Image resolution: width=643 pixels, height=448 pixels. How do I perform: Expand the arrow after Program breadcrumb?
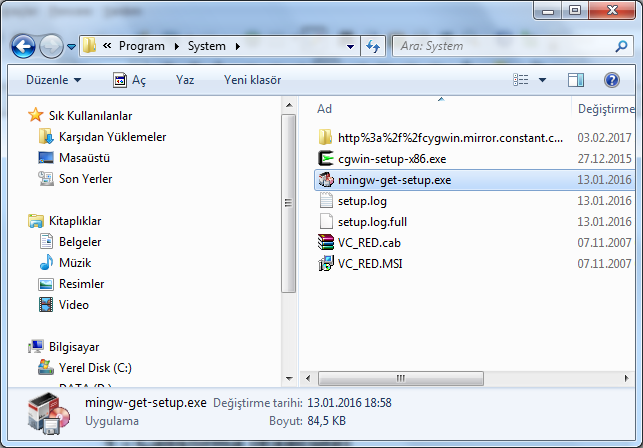pyautogui.click(x=177, y=46)
